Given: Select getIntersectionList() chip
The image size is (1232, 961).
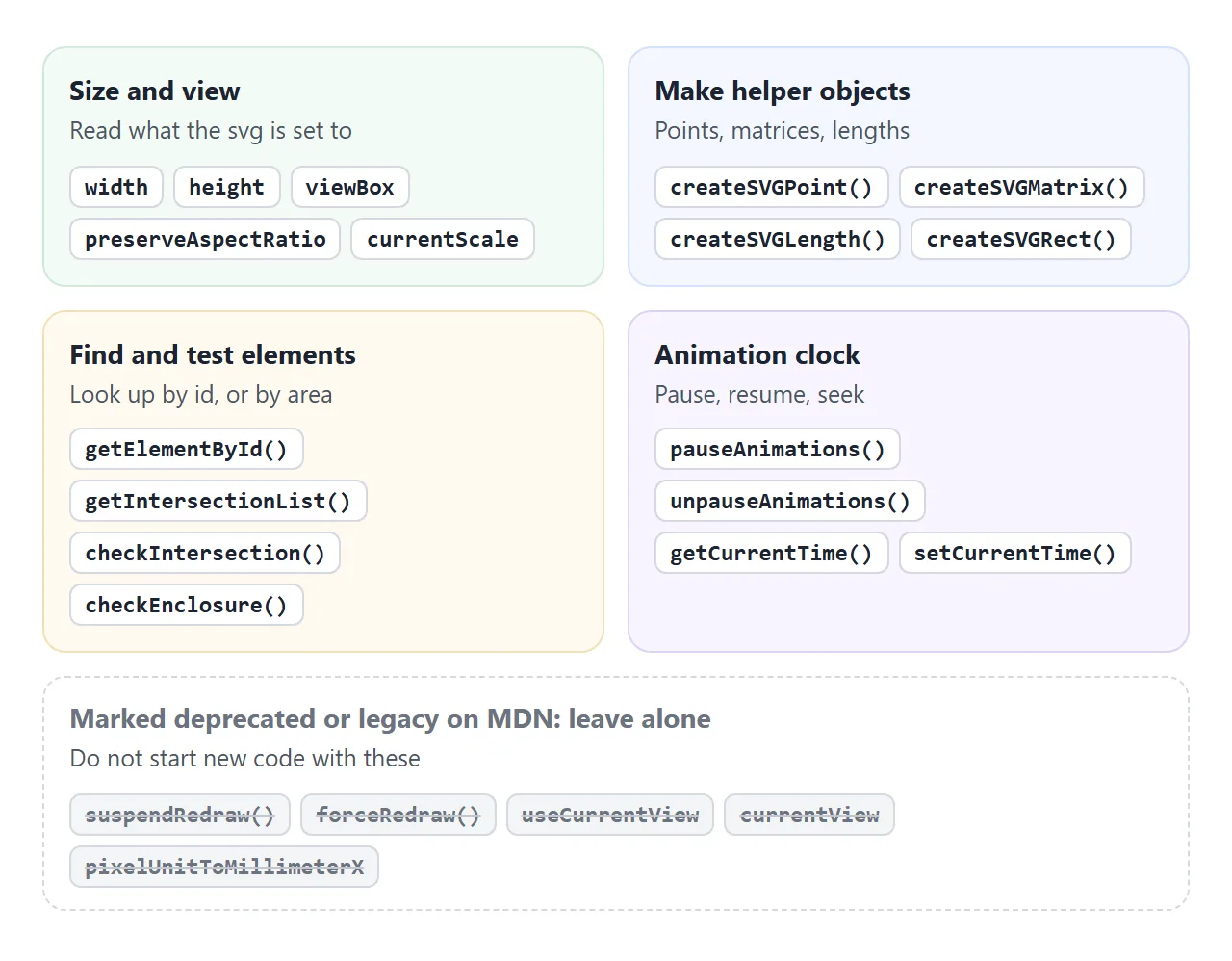Looking at the screenshot, I should tap(218, 501).
